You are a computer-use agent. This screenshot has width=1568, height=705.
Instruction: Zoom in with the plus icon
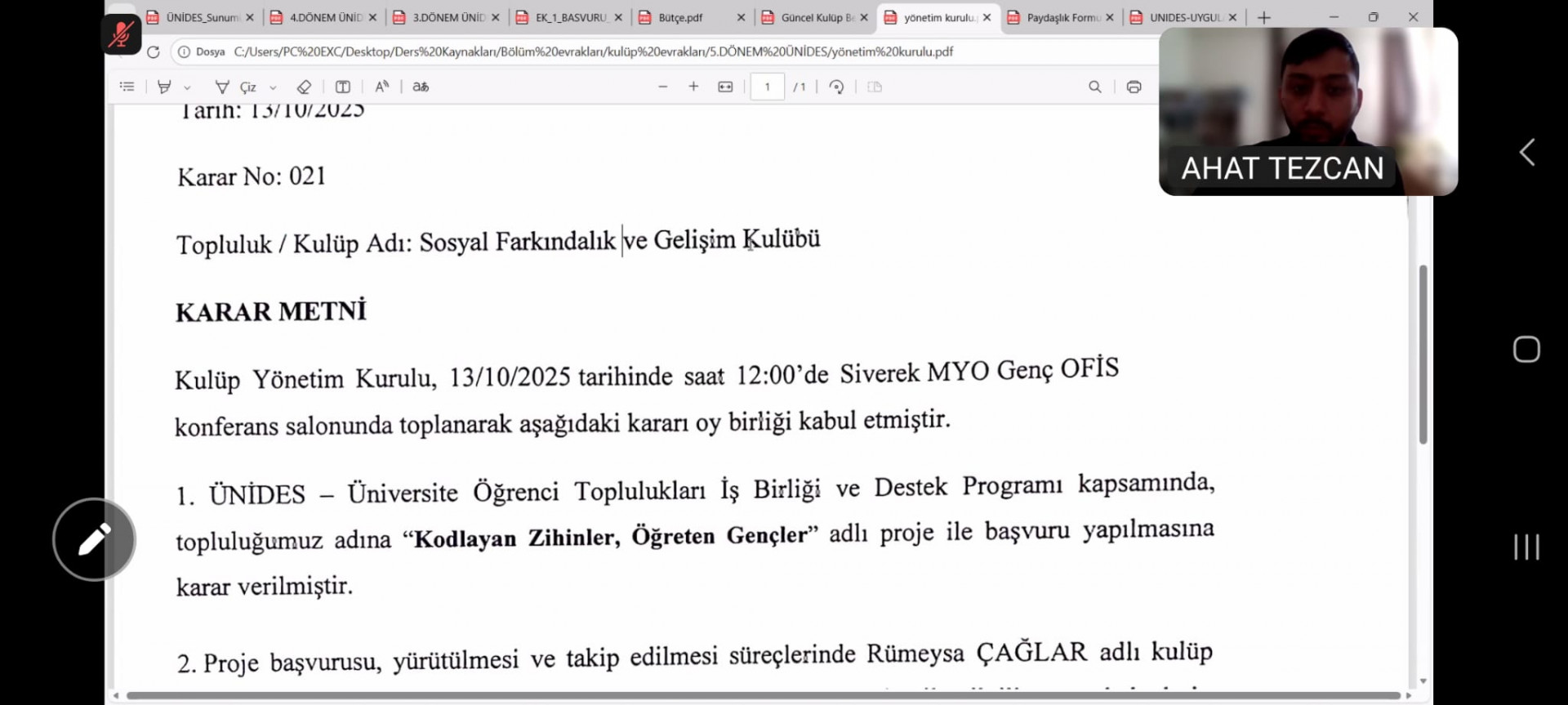tap(693, 87)
